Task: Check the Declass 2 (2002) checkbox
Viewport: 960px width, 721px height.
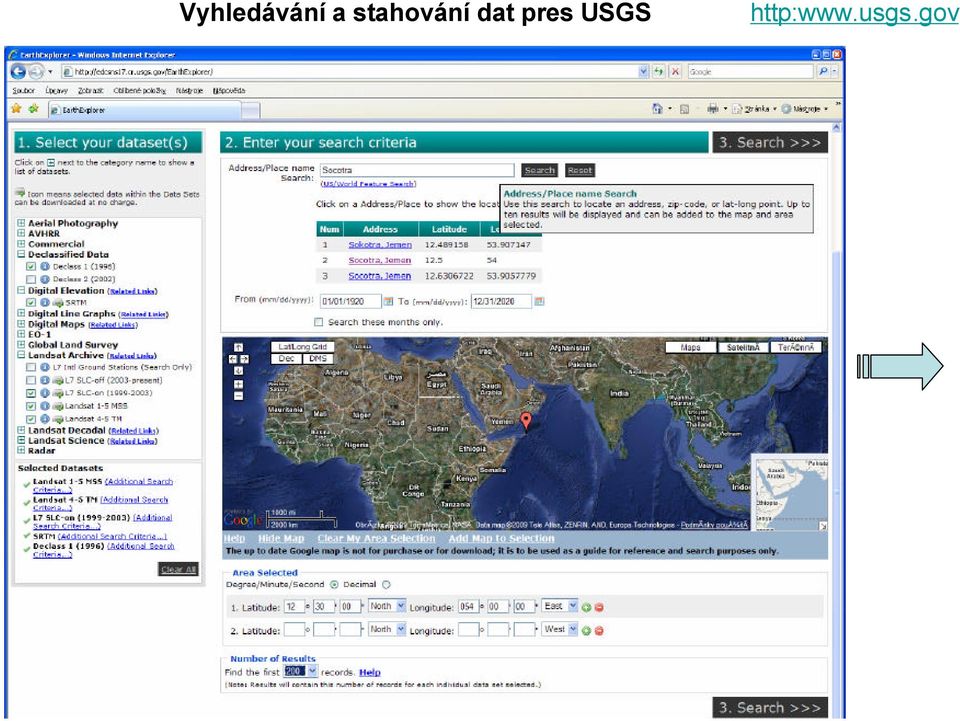Action: pyautogui.click(x=31, y=279)
